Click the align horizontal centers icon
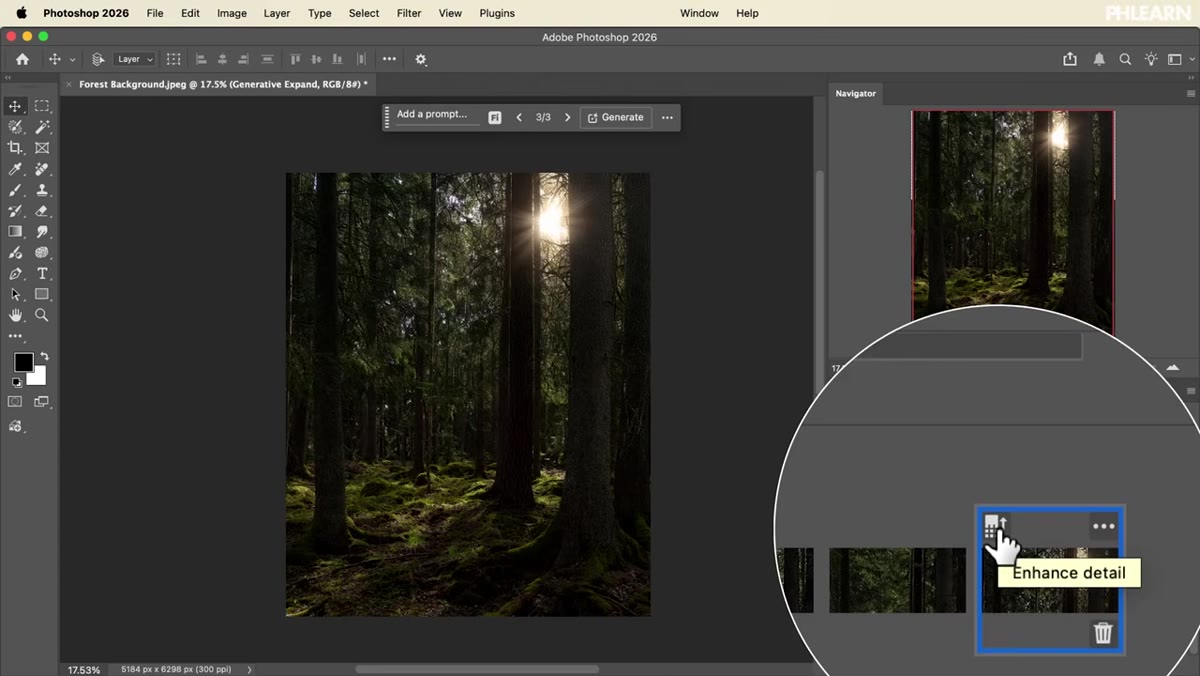The width and height of the screenshot is (1200, 676). [222, 59]
